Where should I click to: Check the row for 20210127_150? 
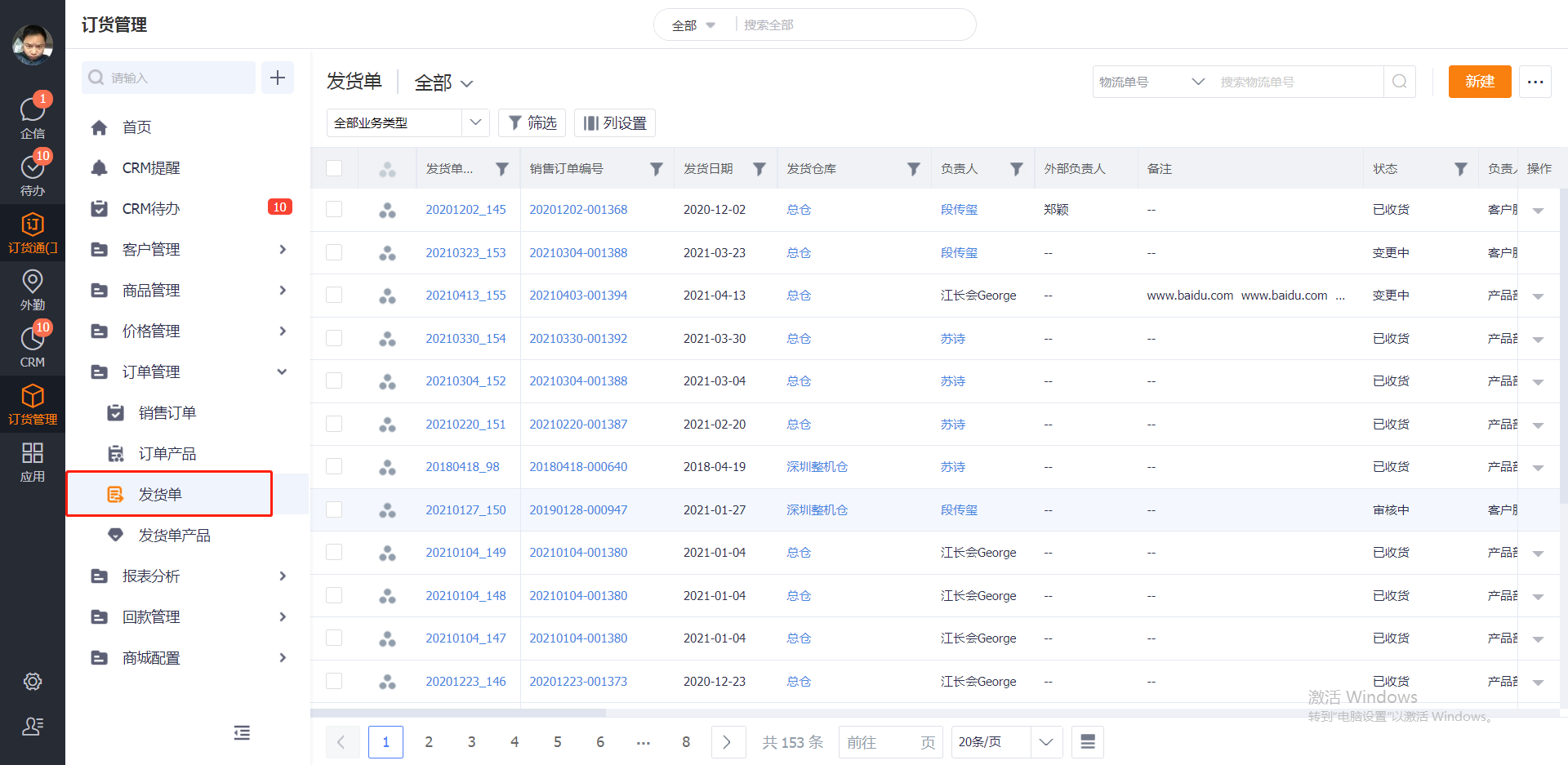(x=334, y=509)
